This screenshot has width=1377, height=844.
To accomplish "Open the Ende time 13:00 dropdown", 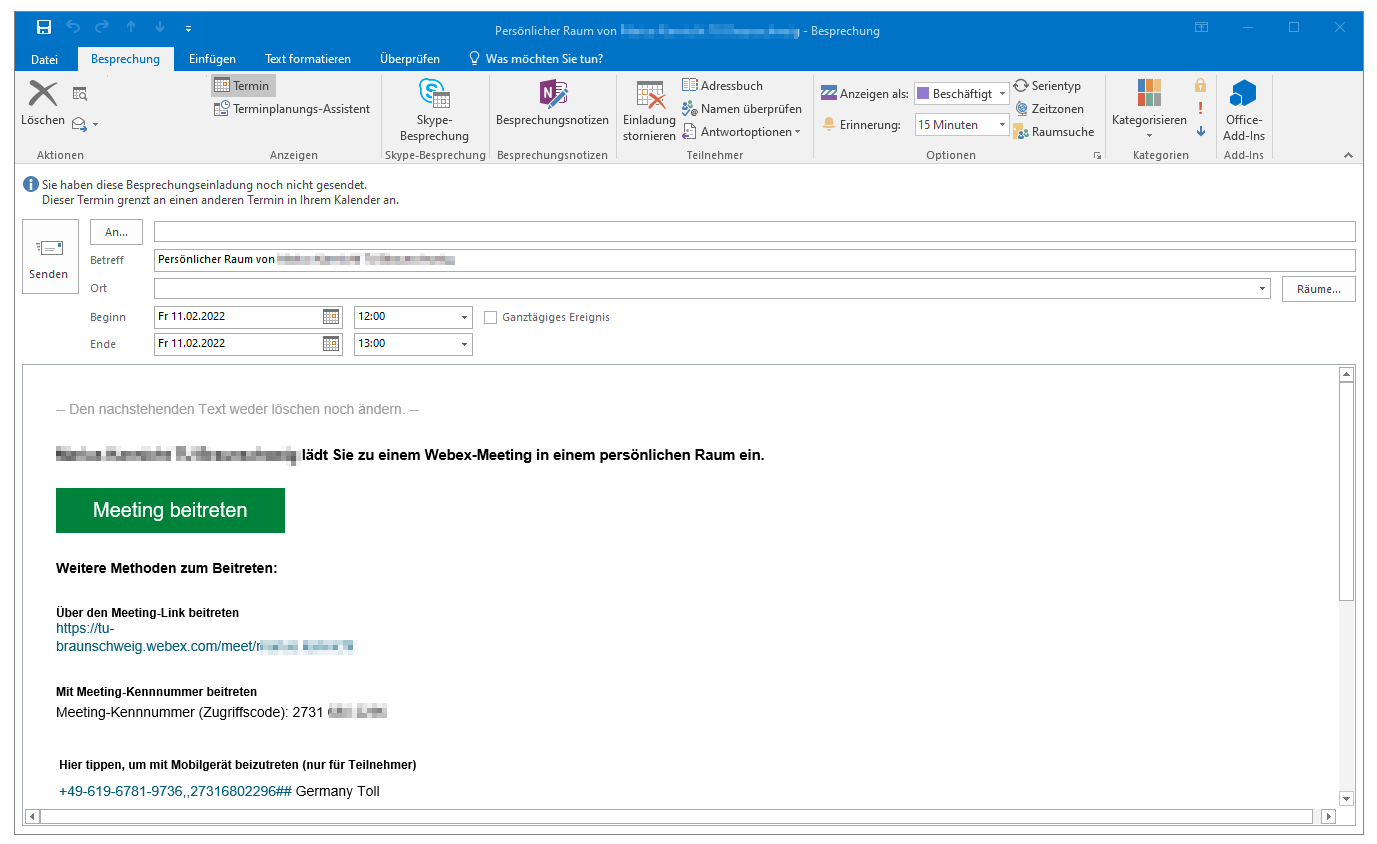I will 465,344.
